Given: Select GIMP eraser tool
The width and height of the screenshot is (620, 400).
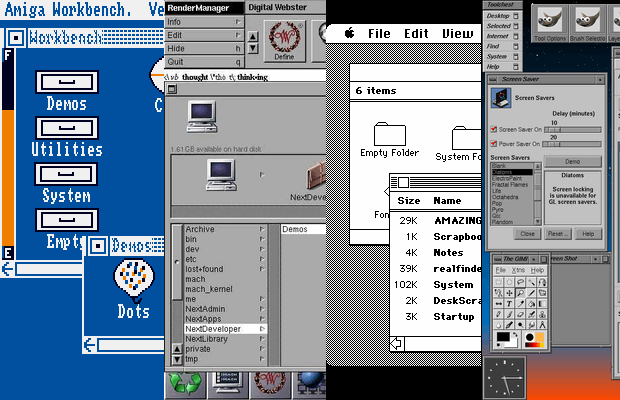Looking at the screenshot, I should tap(520, 314).
